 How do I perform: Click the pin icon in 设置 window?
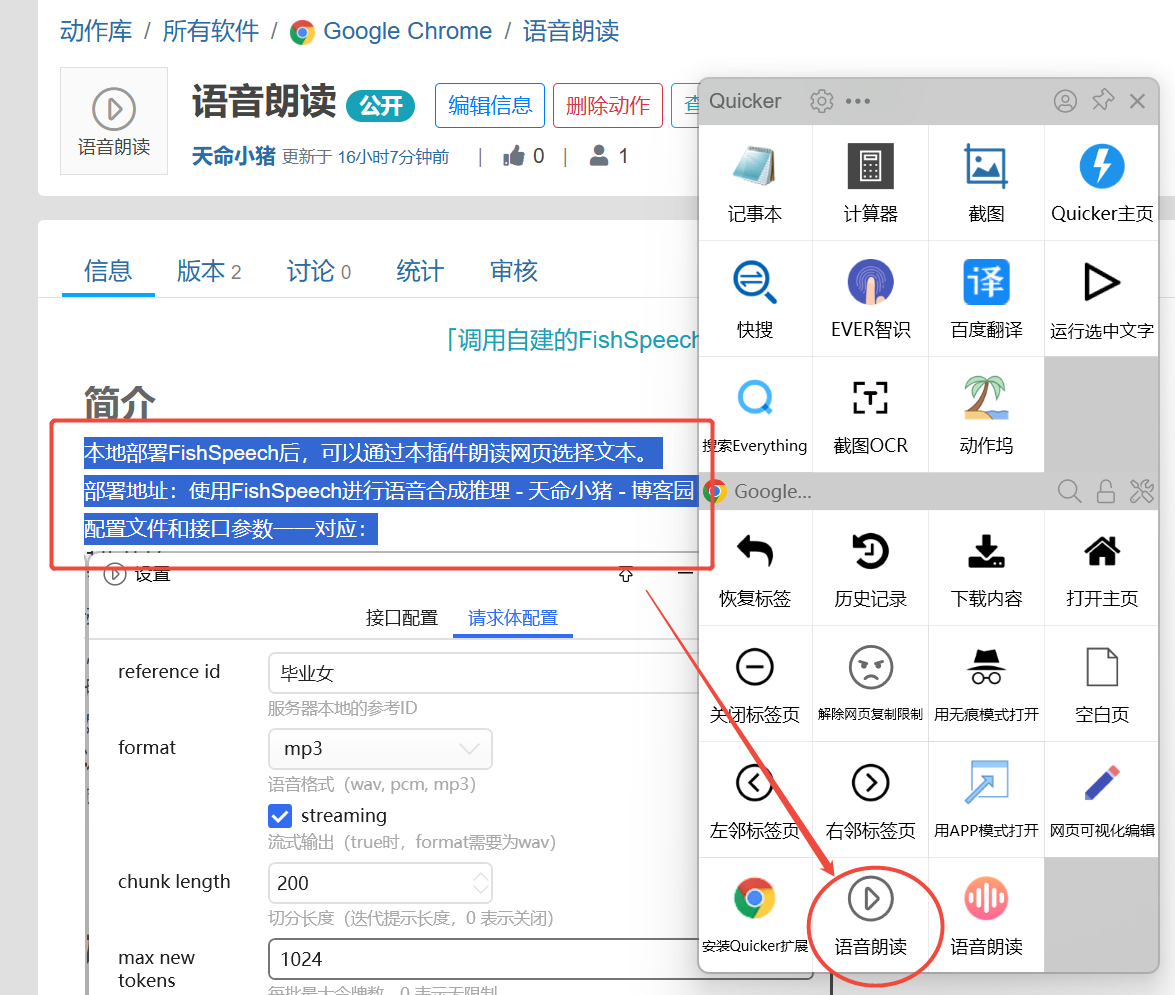(626, 575)
